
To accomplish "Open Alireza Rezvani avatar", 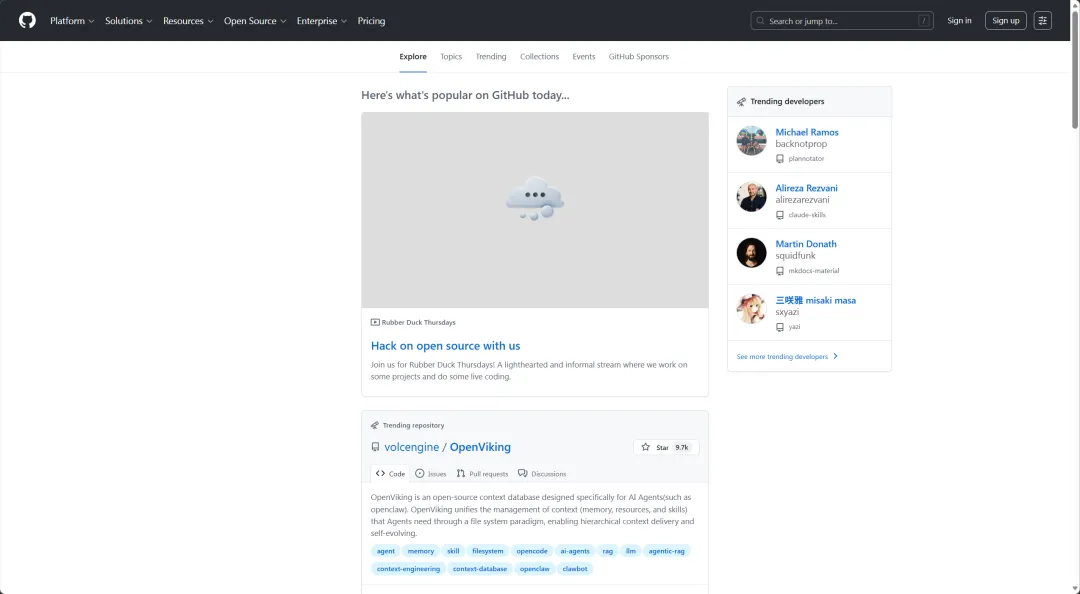I will click(751, 197).
